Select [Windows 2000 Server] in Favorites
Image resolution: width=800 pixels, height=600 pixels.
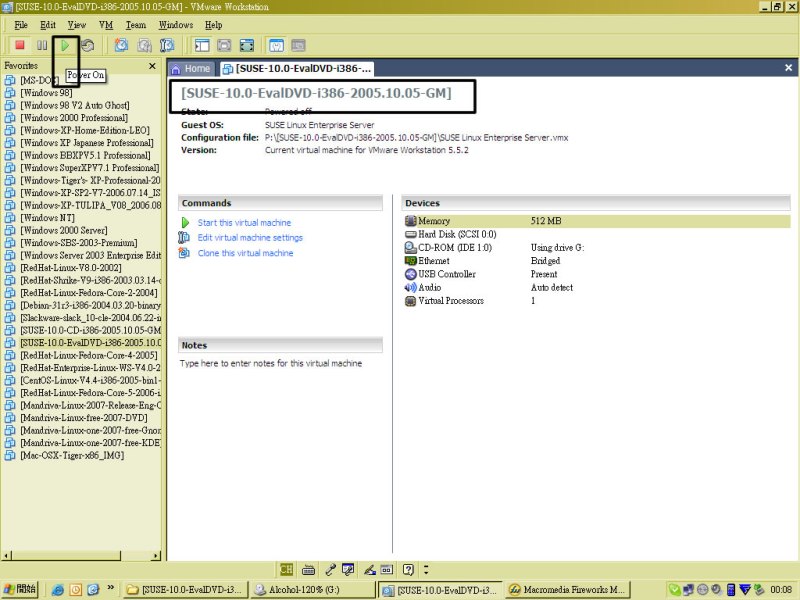point(56,230)
